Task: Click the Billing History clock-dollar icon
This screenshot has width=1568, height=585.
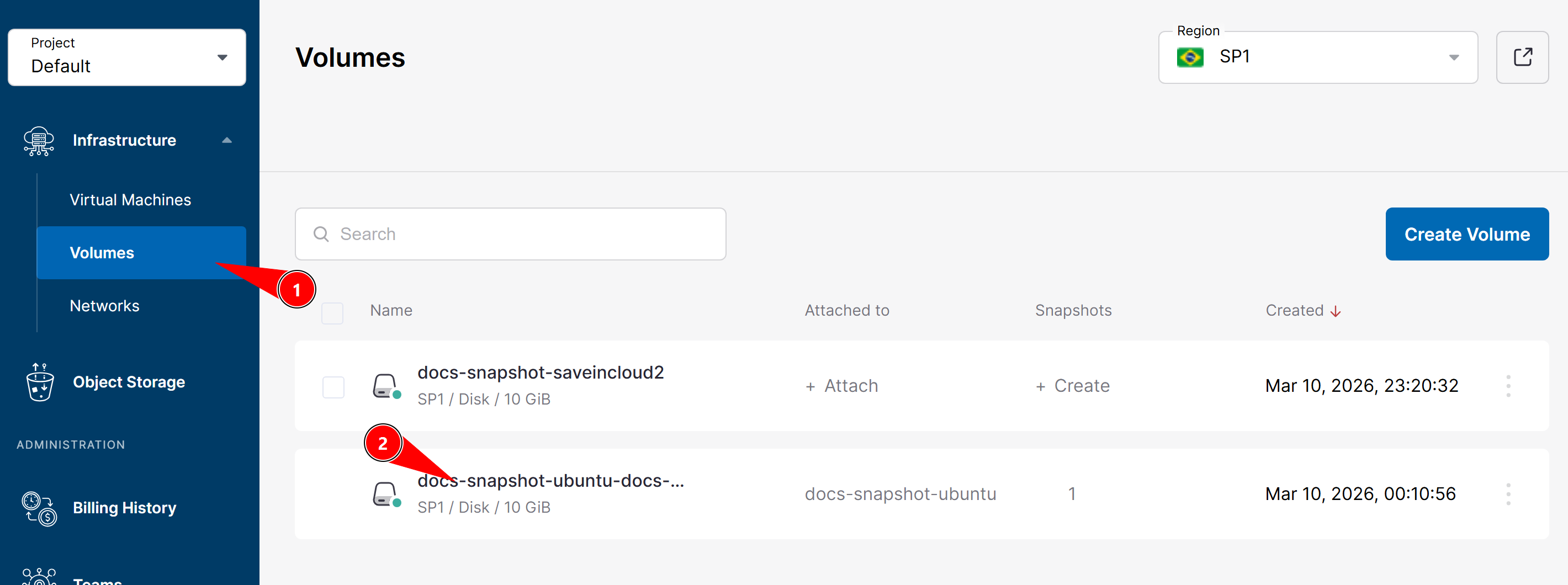Action: point(39,508)
